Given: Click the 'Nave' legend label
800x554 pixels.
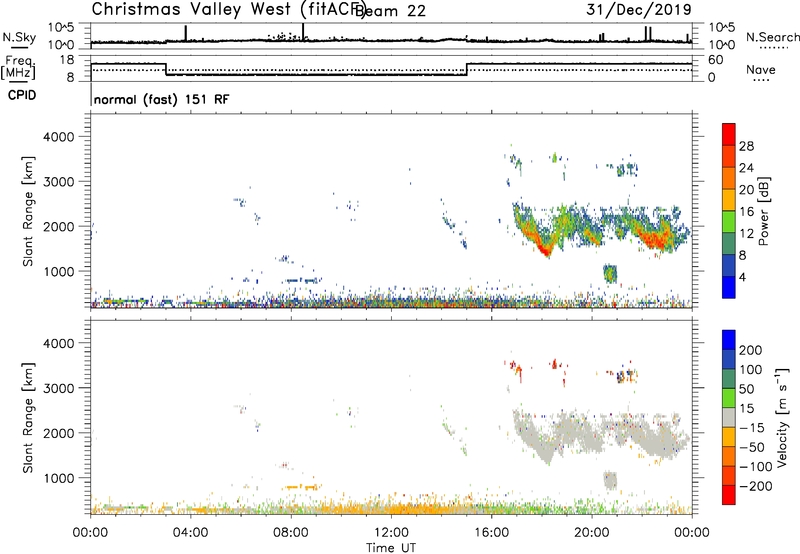Looking at the screenshot, I should point(761,70).
